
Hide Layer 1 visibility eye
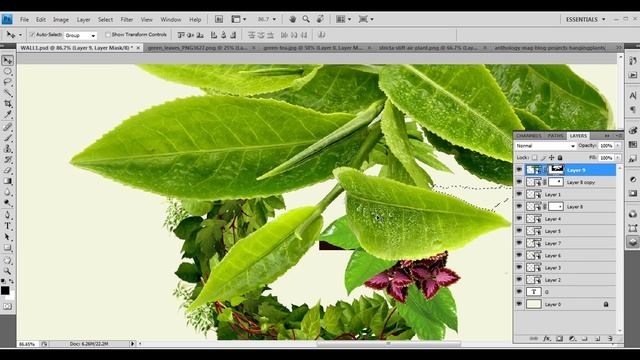click(x=519, y=194)
